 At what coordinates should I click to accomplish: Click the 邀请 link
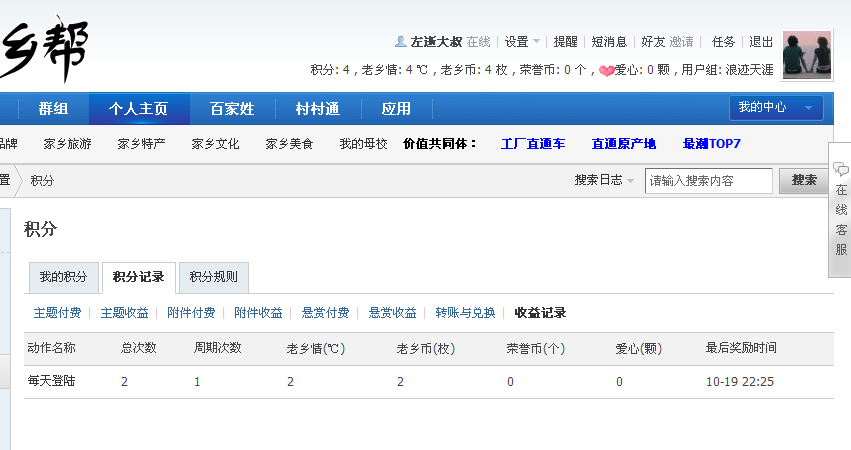click(681, 42)
